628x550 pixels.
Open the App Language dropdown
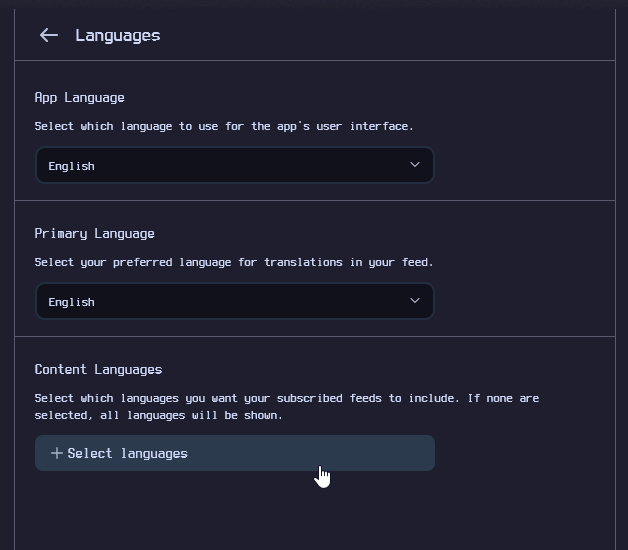pyautogui.click(x=234, y=166)
